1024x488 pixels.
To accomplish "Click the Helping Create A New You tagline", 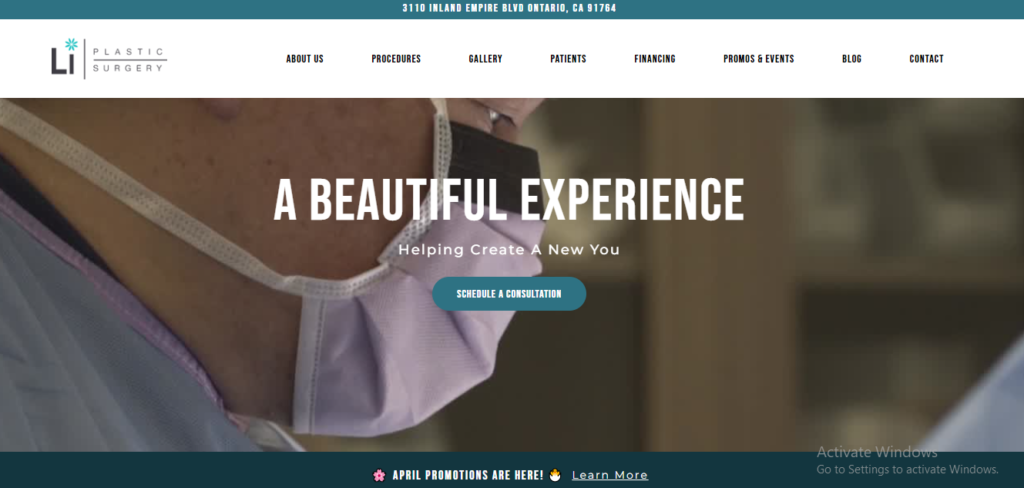I will 509,250.
